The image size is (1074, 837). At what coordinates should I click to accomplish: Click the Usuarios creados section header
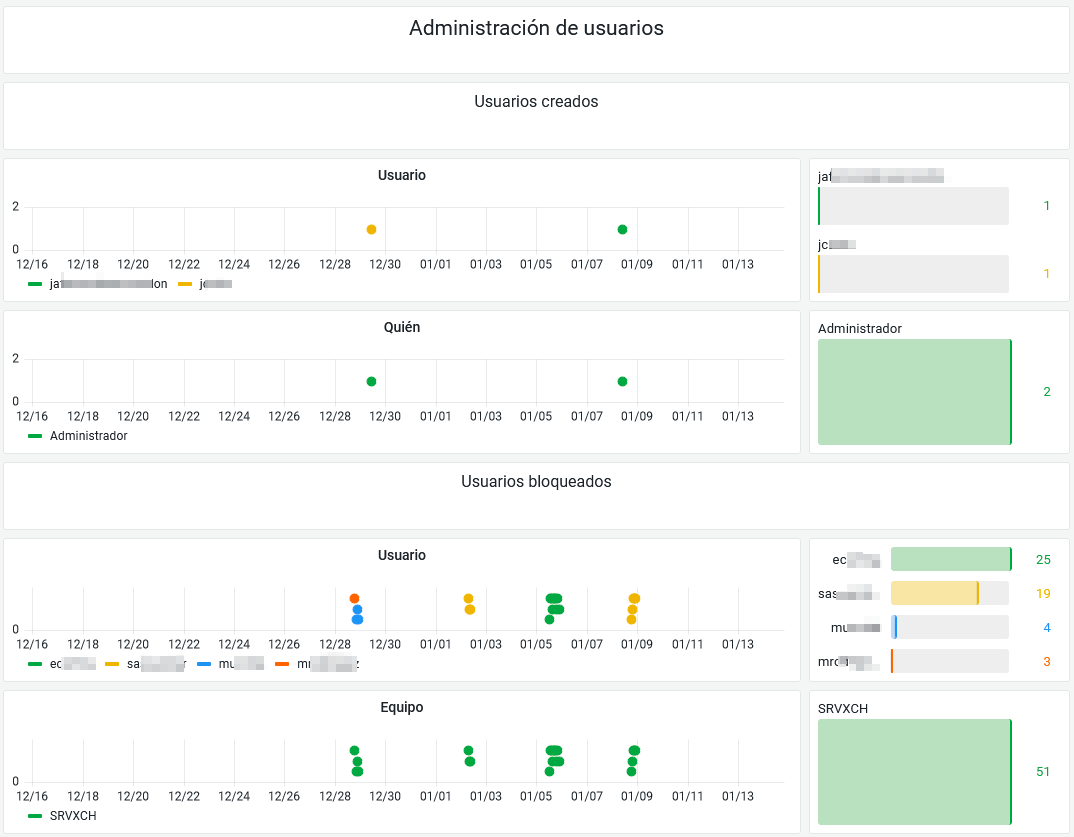pos(536,102)
